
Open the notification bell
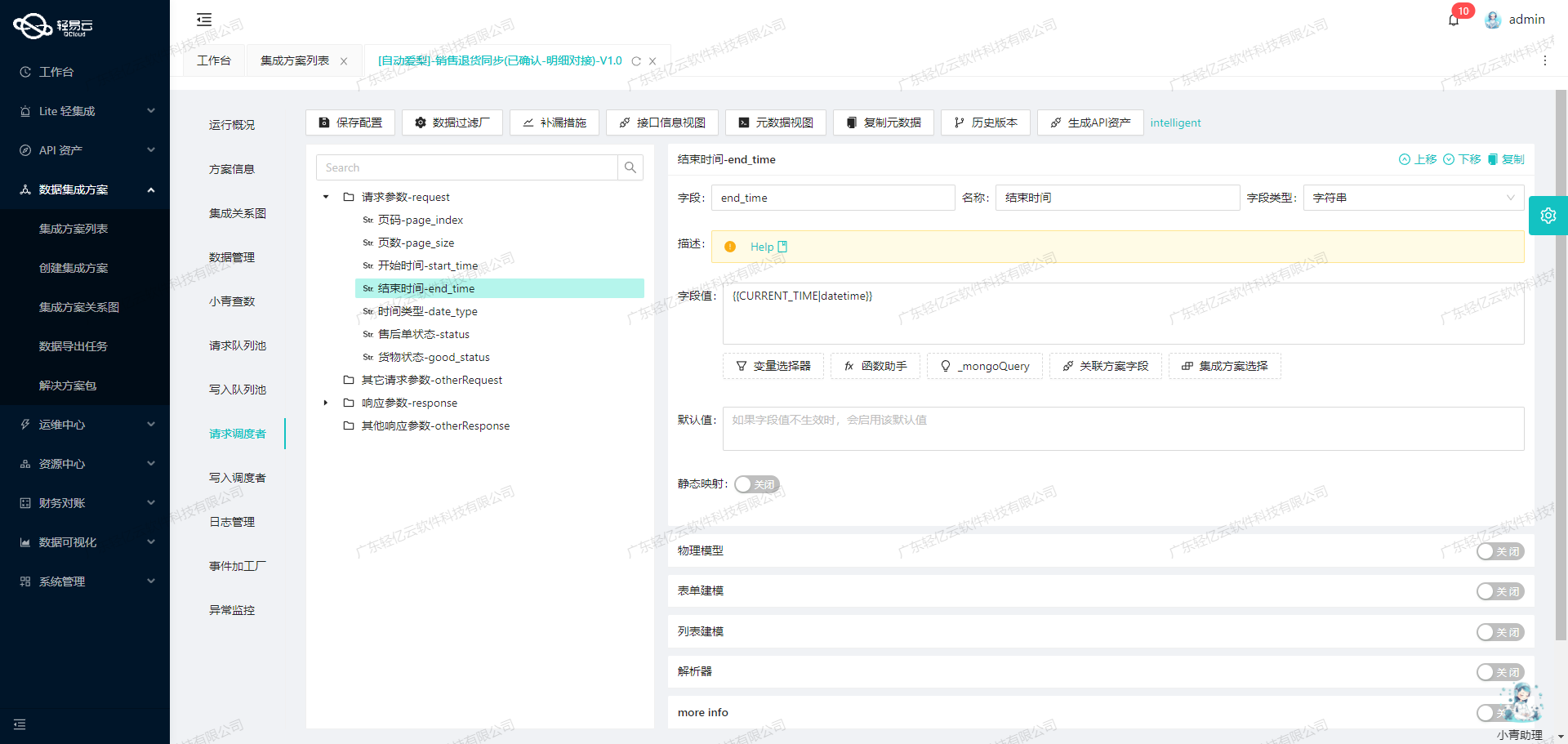[1454, 20]
